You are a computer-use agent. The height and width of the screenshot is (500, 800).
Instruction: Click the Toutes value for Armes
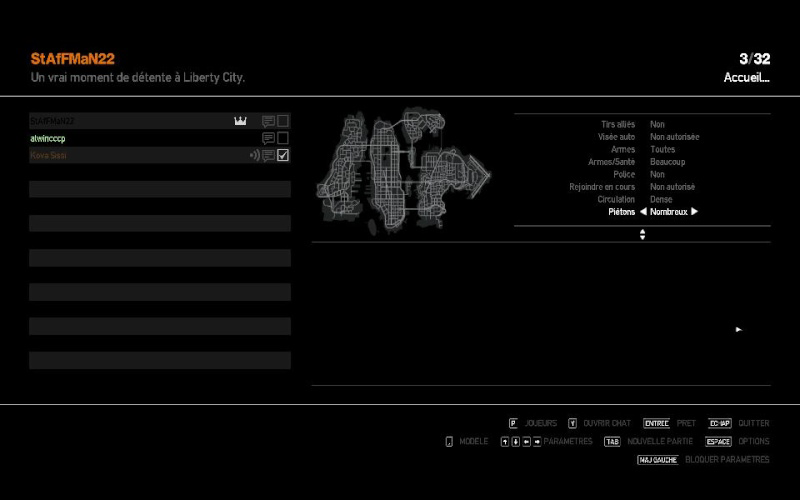coord(663,149)
